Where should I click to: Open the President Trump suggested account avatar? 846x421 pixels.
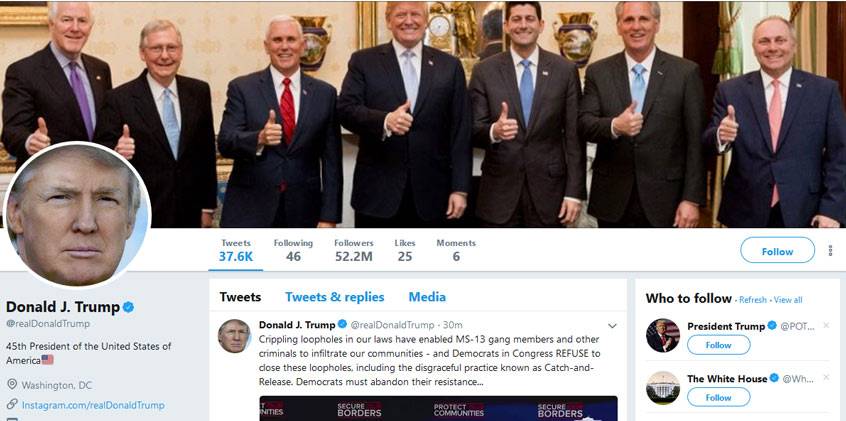pos(663,336)
